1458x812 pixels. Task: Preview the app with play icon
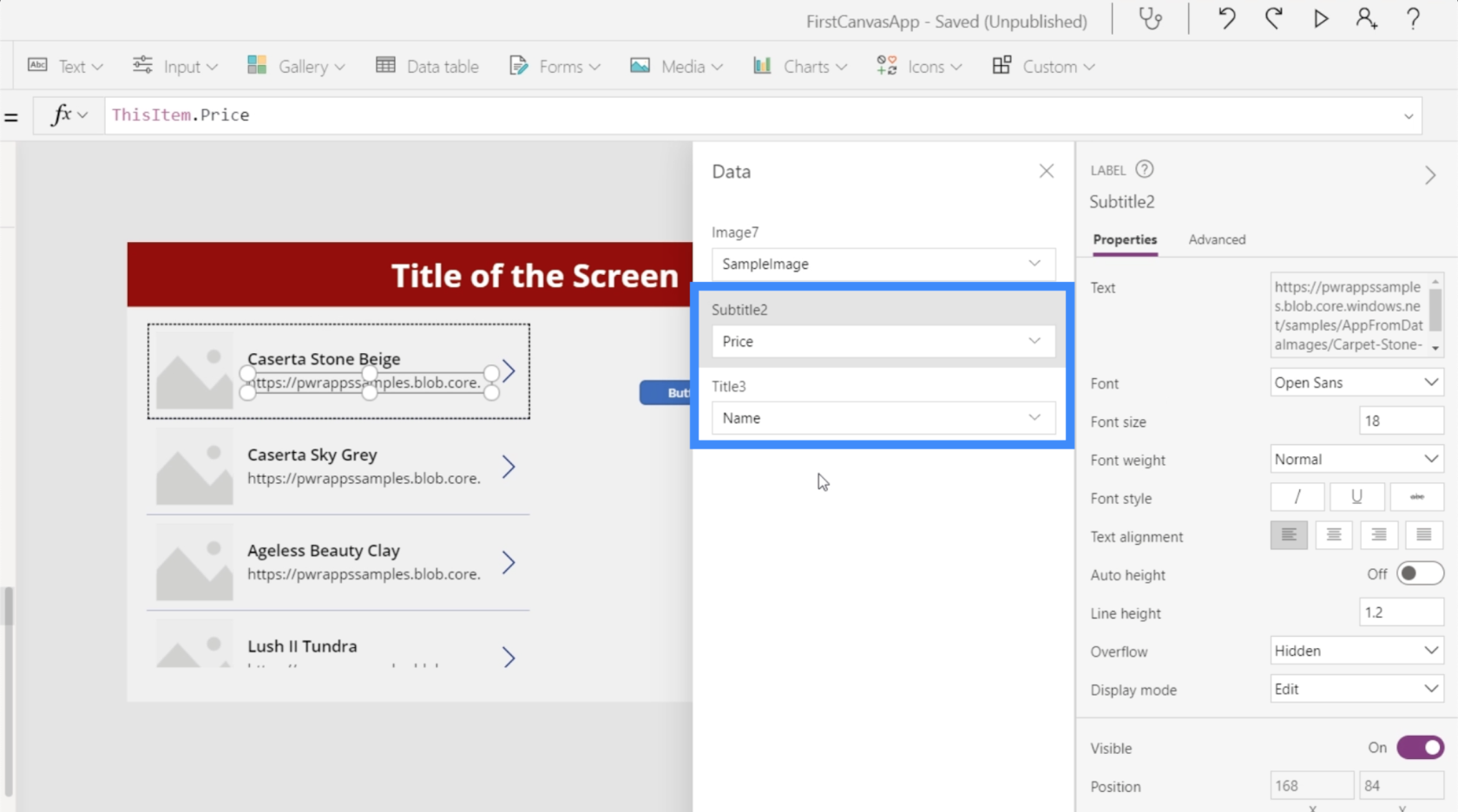pos(1320,18)
